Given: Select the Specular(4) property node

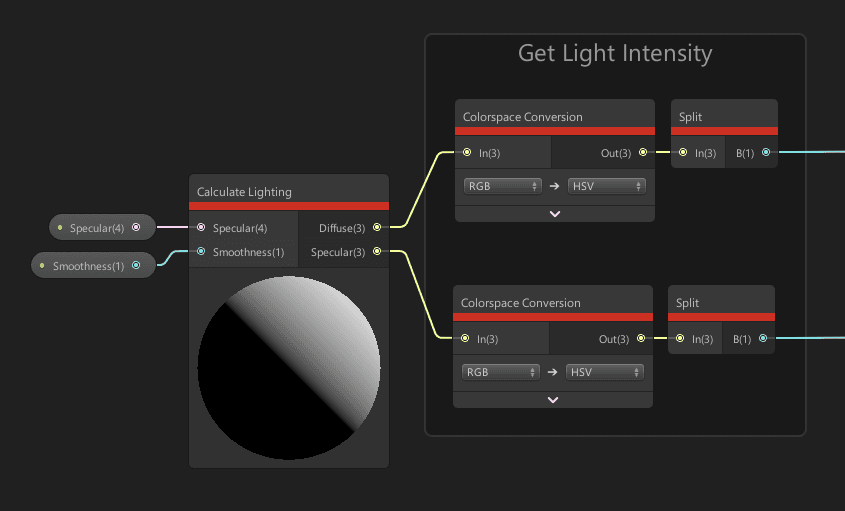Looking at the screenshot, I should (x=96, y=228).
